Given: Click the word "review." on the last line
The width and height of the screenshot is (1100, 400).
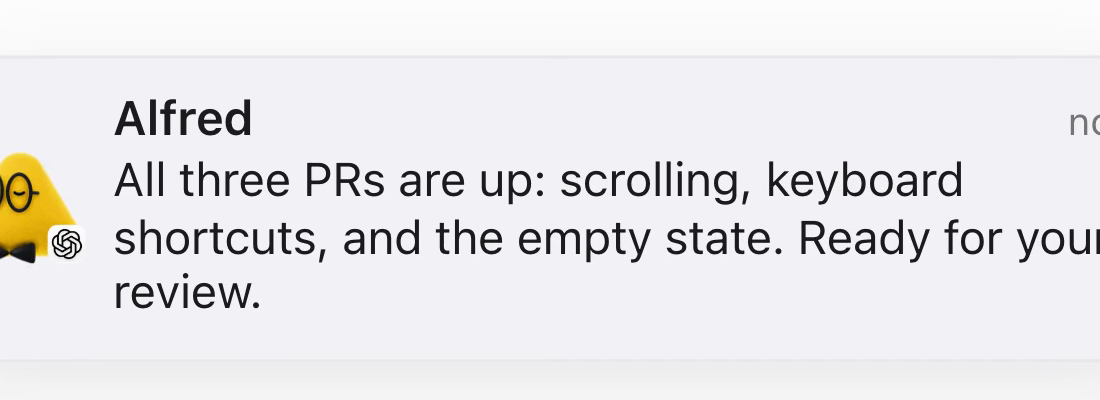Looking at the screenshot, I should coord(187,295).
